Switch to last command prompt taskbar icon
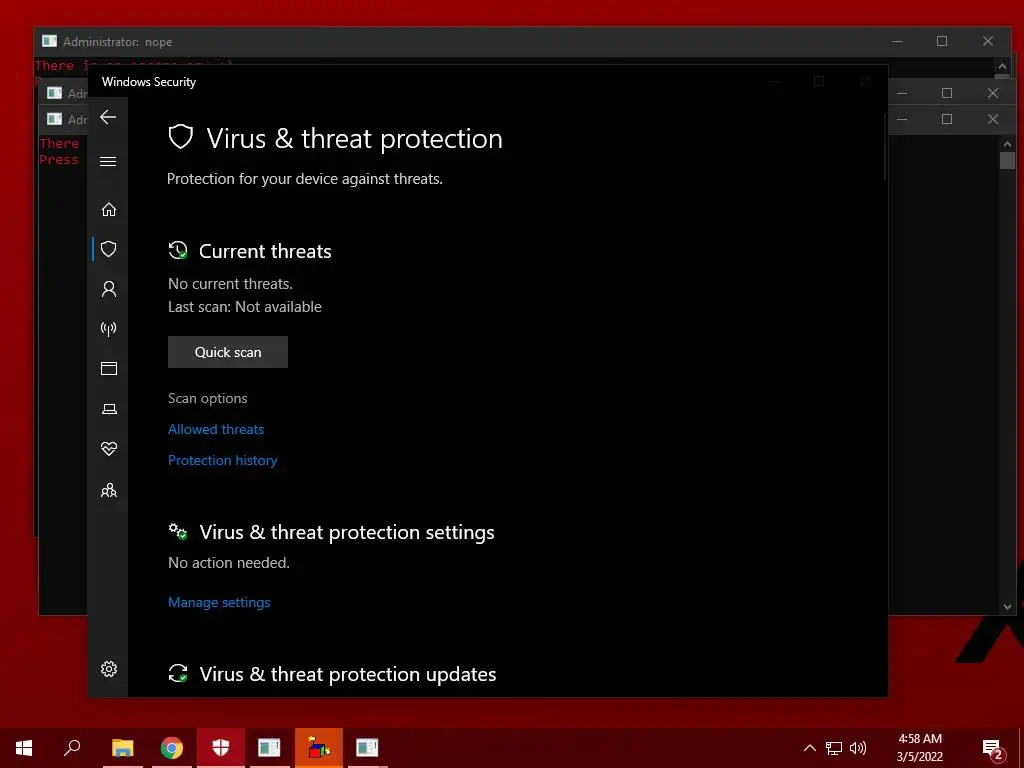Screen dimensions: 1024x768 367,748
